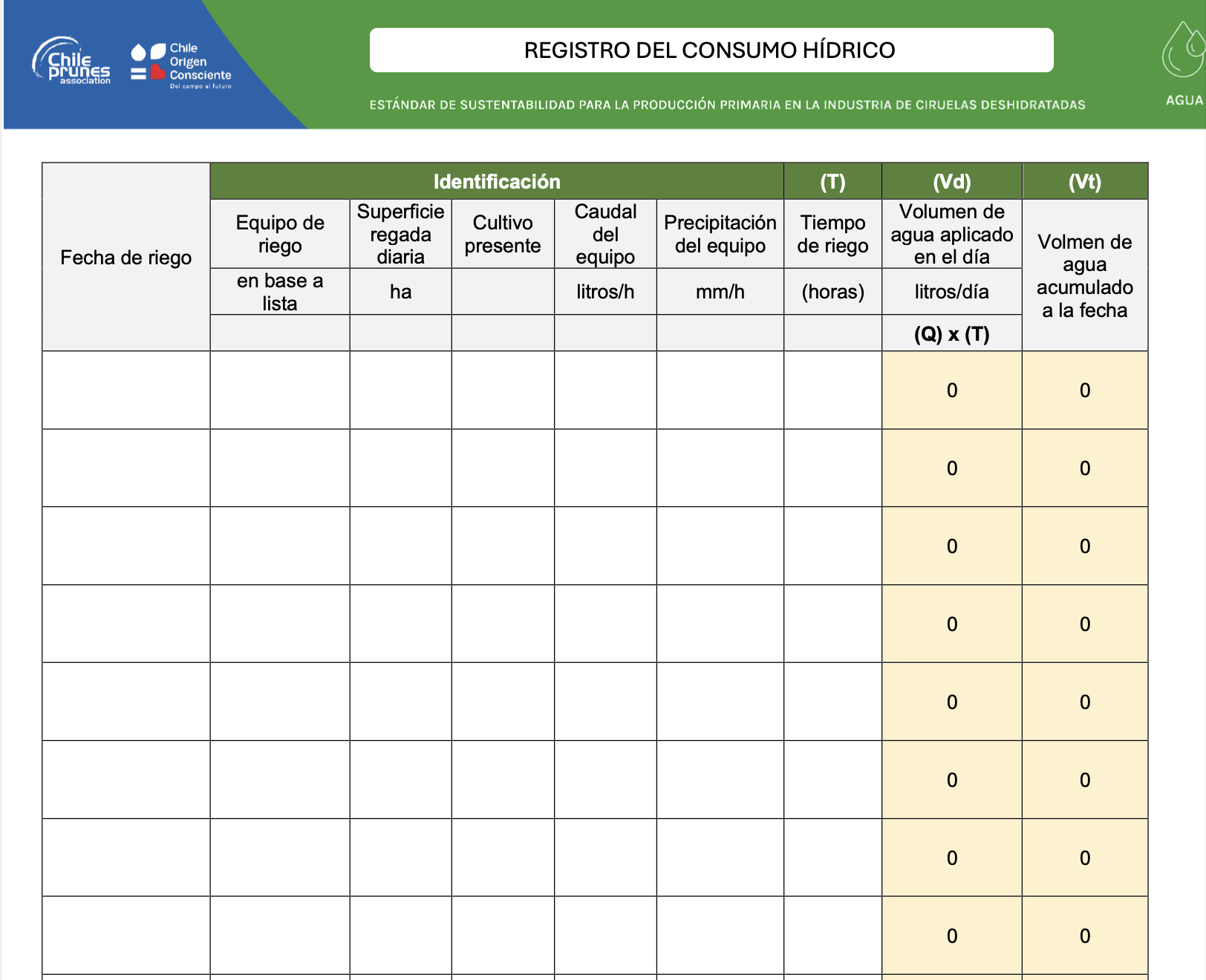Select the REGISTRO DEL CONSUMO HÍDRICO title box
The width and height of the screenshot is (1206, 980).
[711, 50]
